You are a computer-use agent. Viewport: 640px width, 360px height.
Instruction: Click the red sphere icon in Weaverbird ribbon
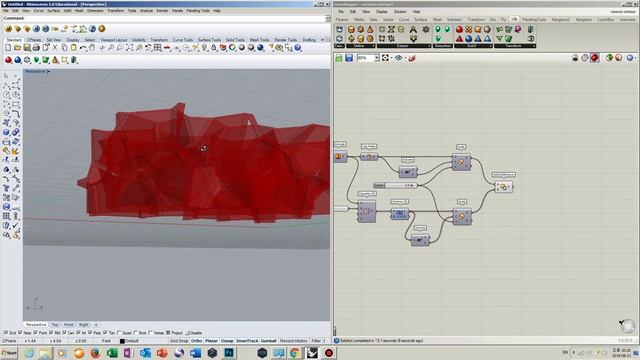point(459,29)
